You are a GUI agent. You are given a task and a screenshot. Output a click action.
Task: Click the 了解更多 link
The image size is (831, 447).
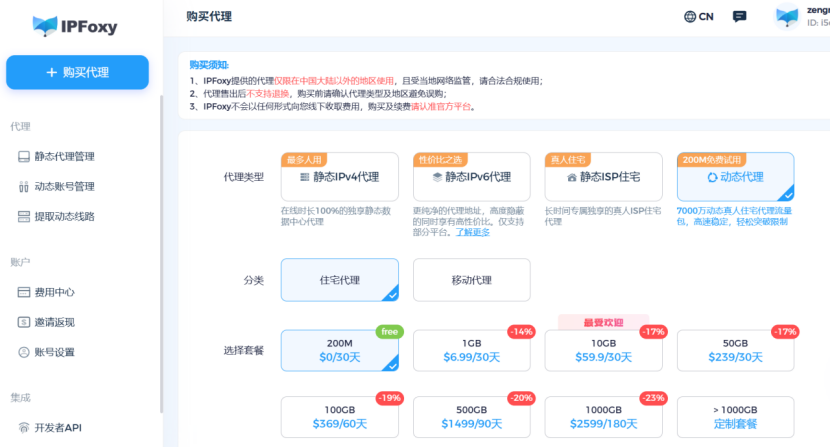point(474,232)
